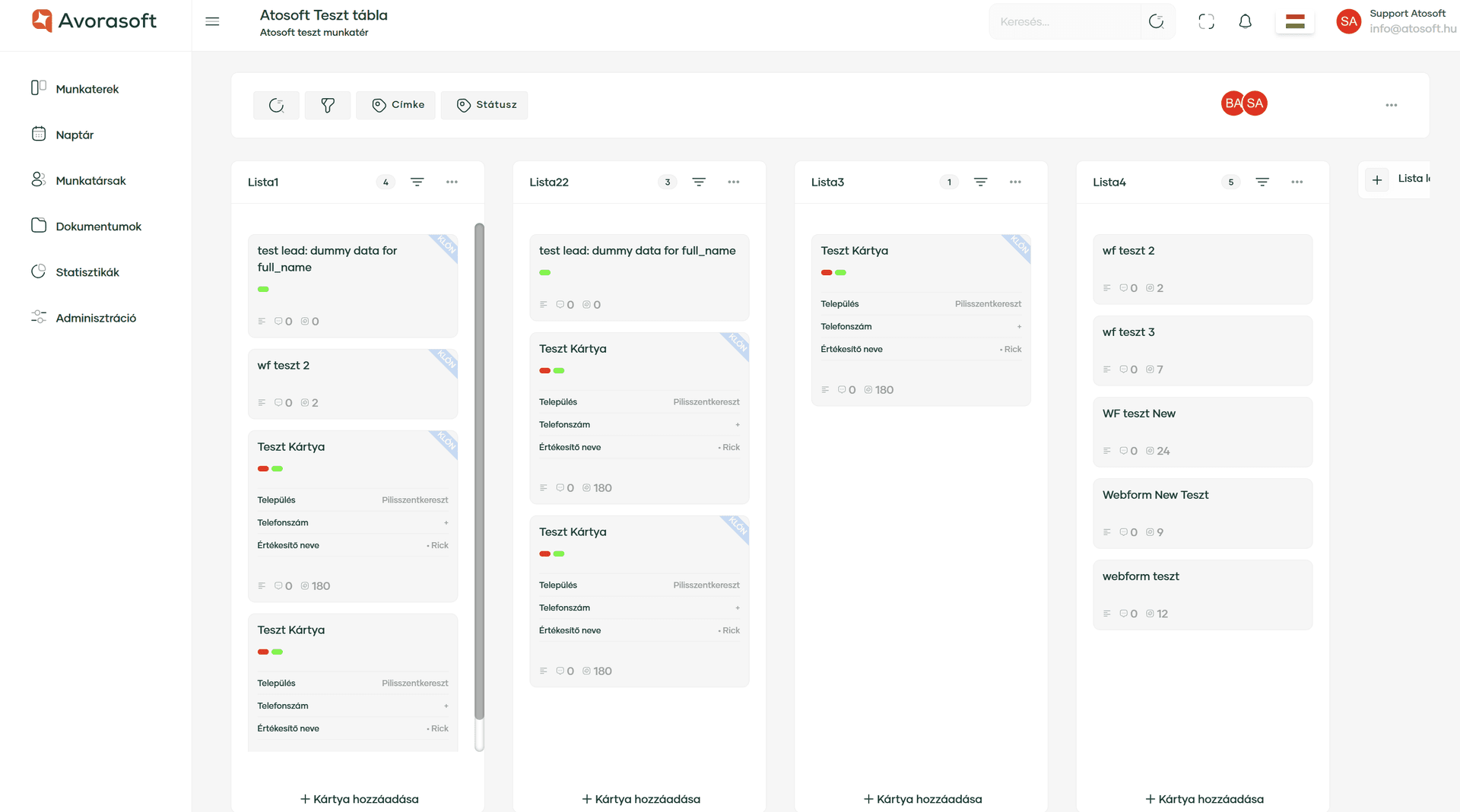The height and width of the screenshot is (812, 1460).
Task: Open the Hungarian flag language selector
Action: (x=1294, y=21)
